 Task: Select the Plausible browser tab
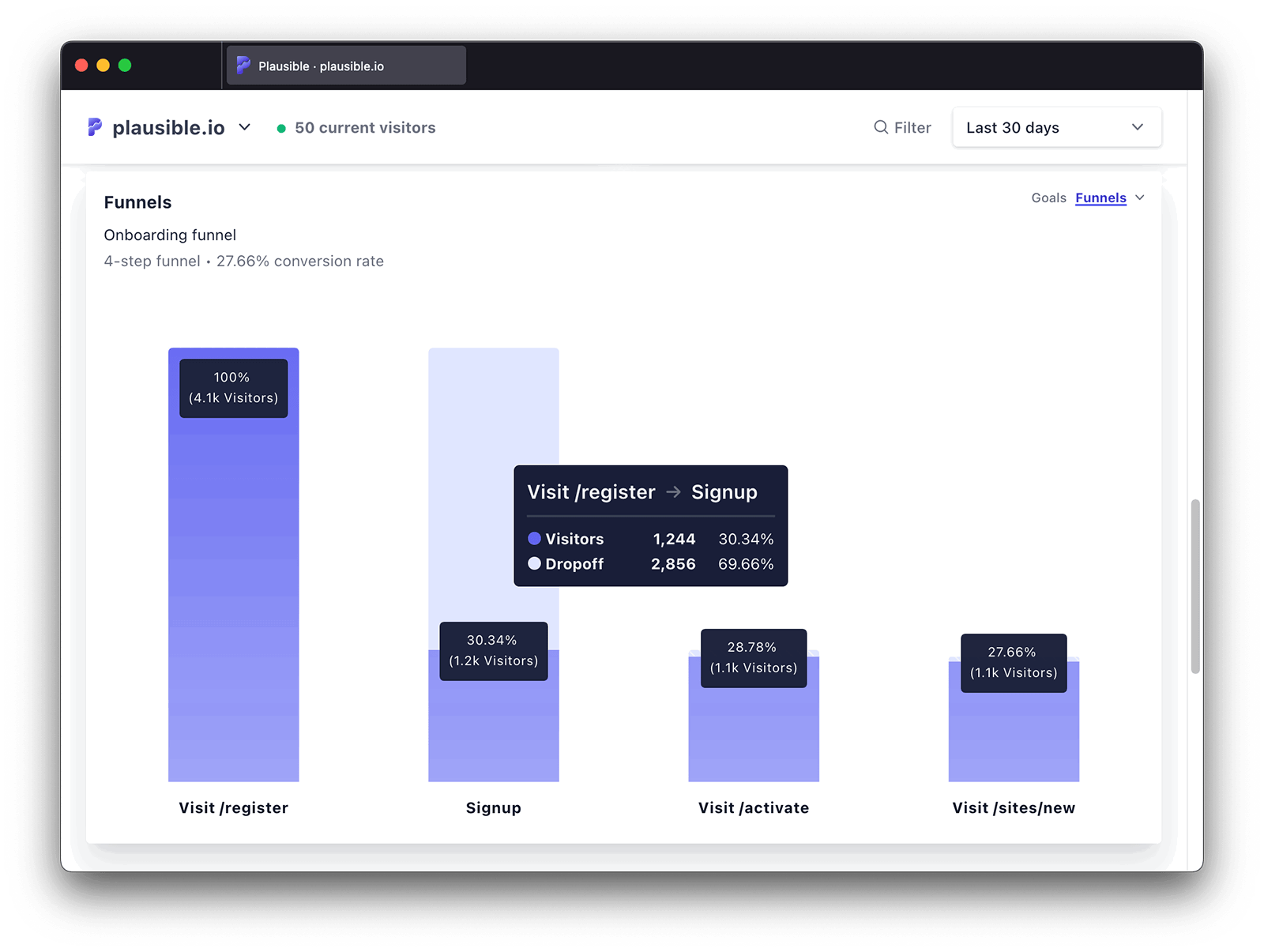click(345, 65)
